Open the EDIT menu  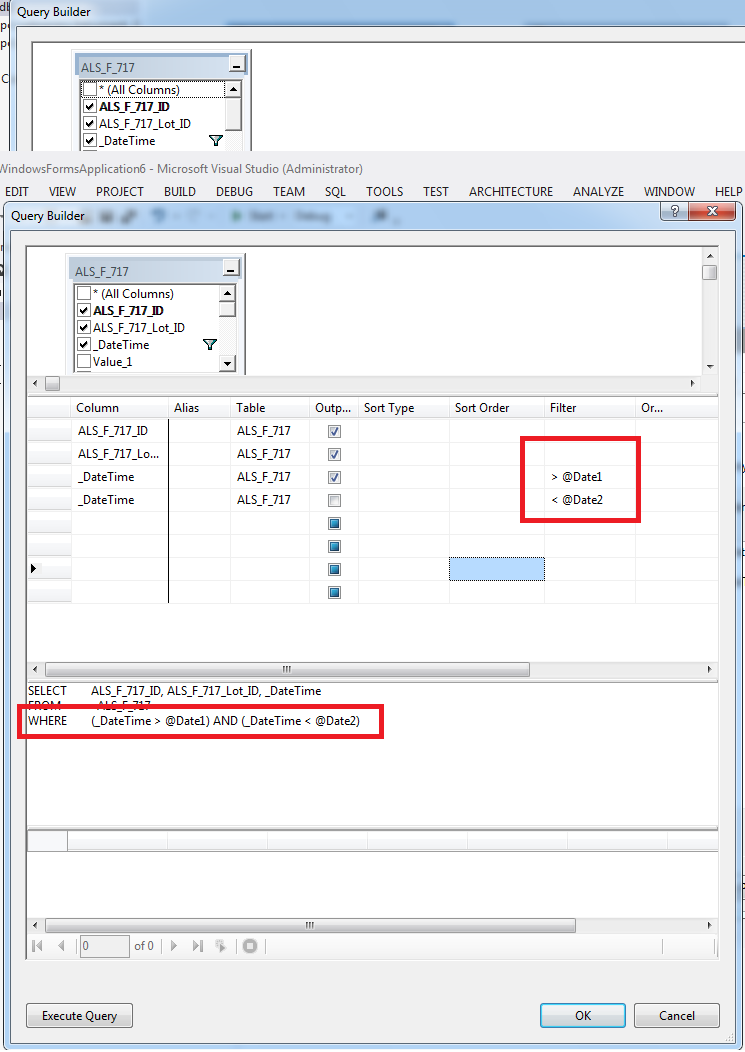[17, 191]
